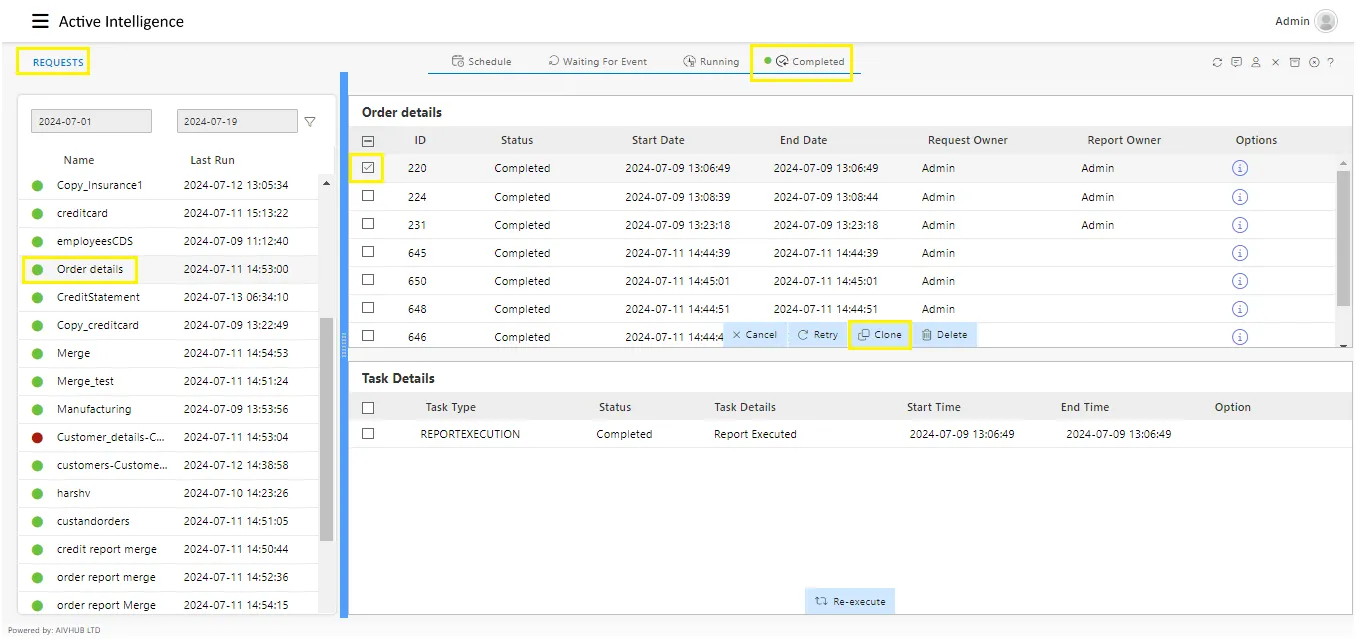Click green status dot beside Merge_test
The height and width of the screenshot is (639, 1356).
pos(38,381)
